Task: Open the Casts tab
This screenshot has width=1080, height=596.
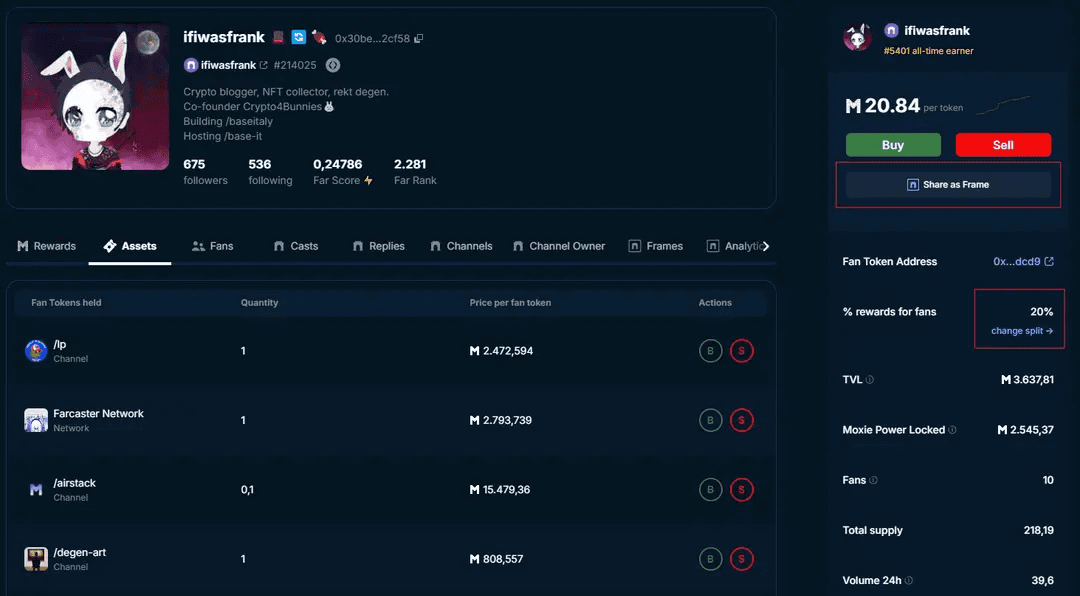Action: [x=296, y=246]
